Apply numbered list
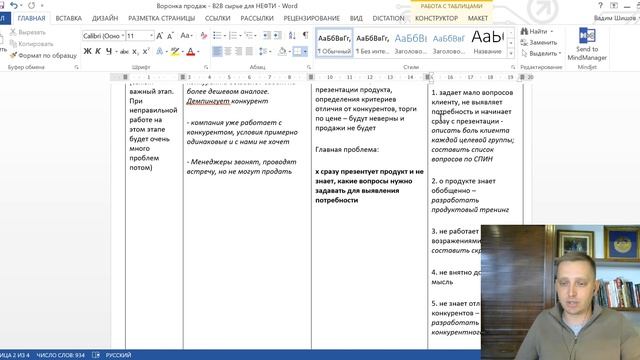640x360 pixels. (x=233, y=36)
